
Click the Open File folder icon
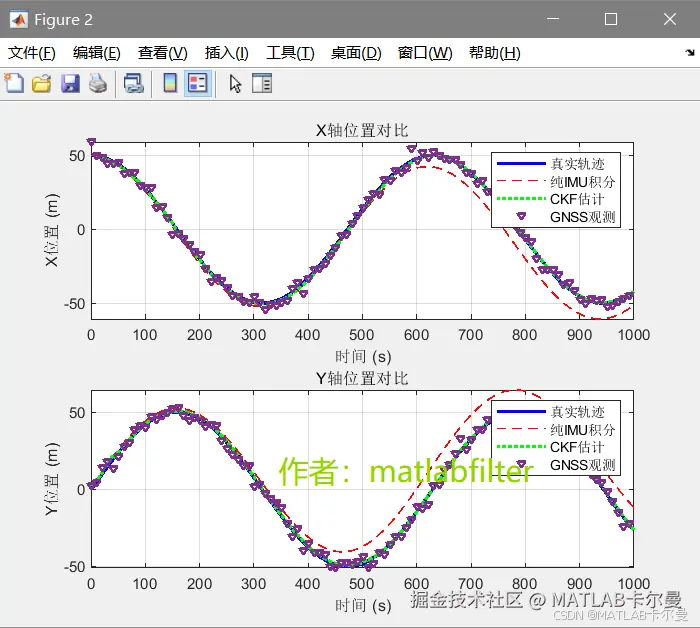point(42,83)
